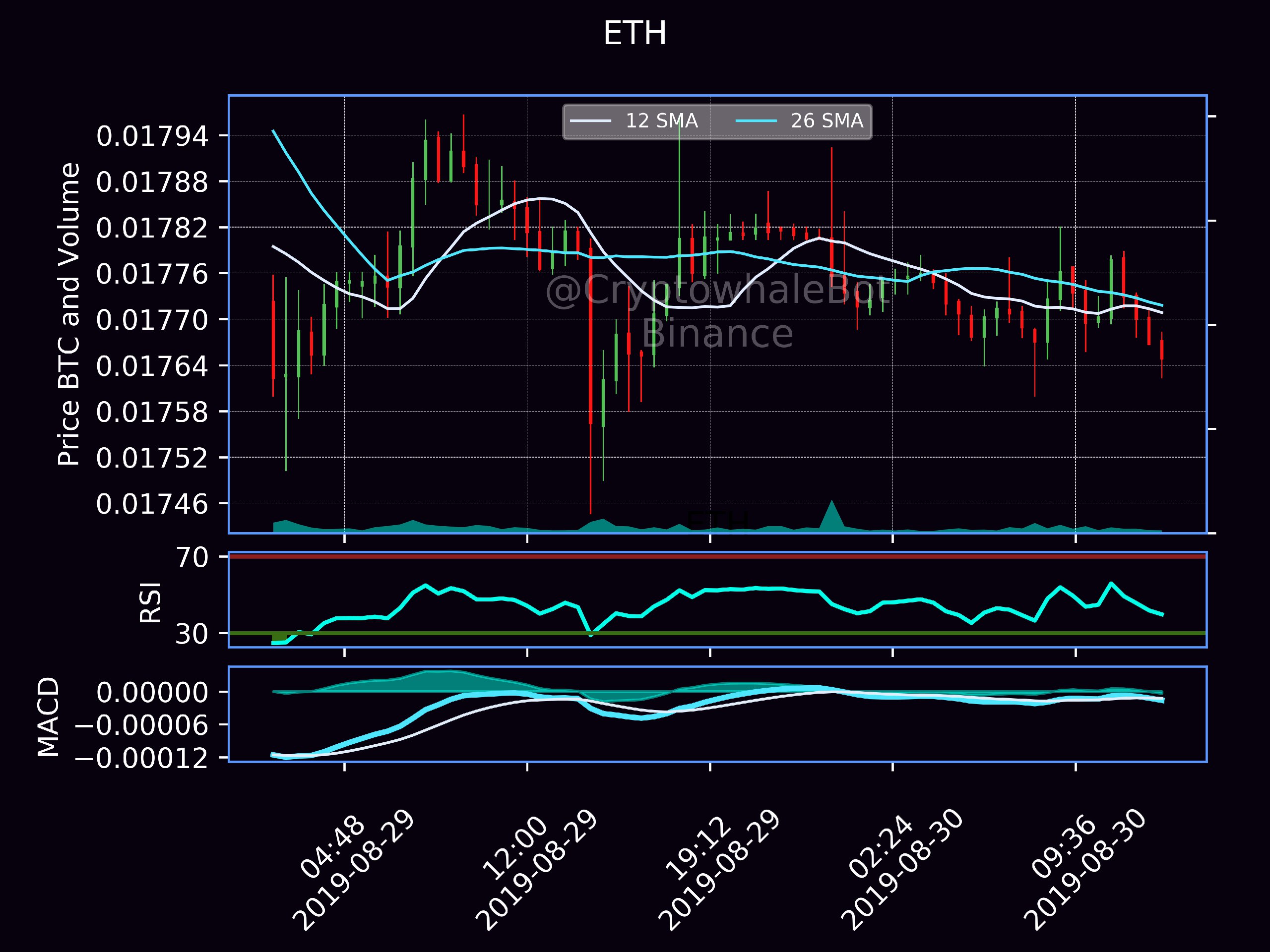Click the MACD axis title
The width and height of the screenshot is (1270, 952).
(48, 716)
